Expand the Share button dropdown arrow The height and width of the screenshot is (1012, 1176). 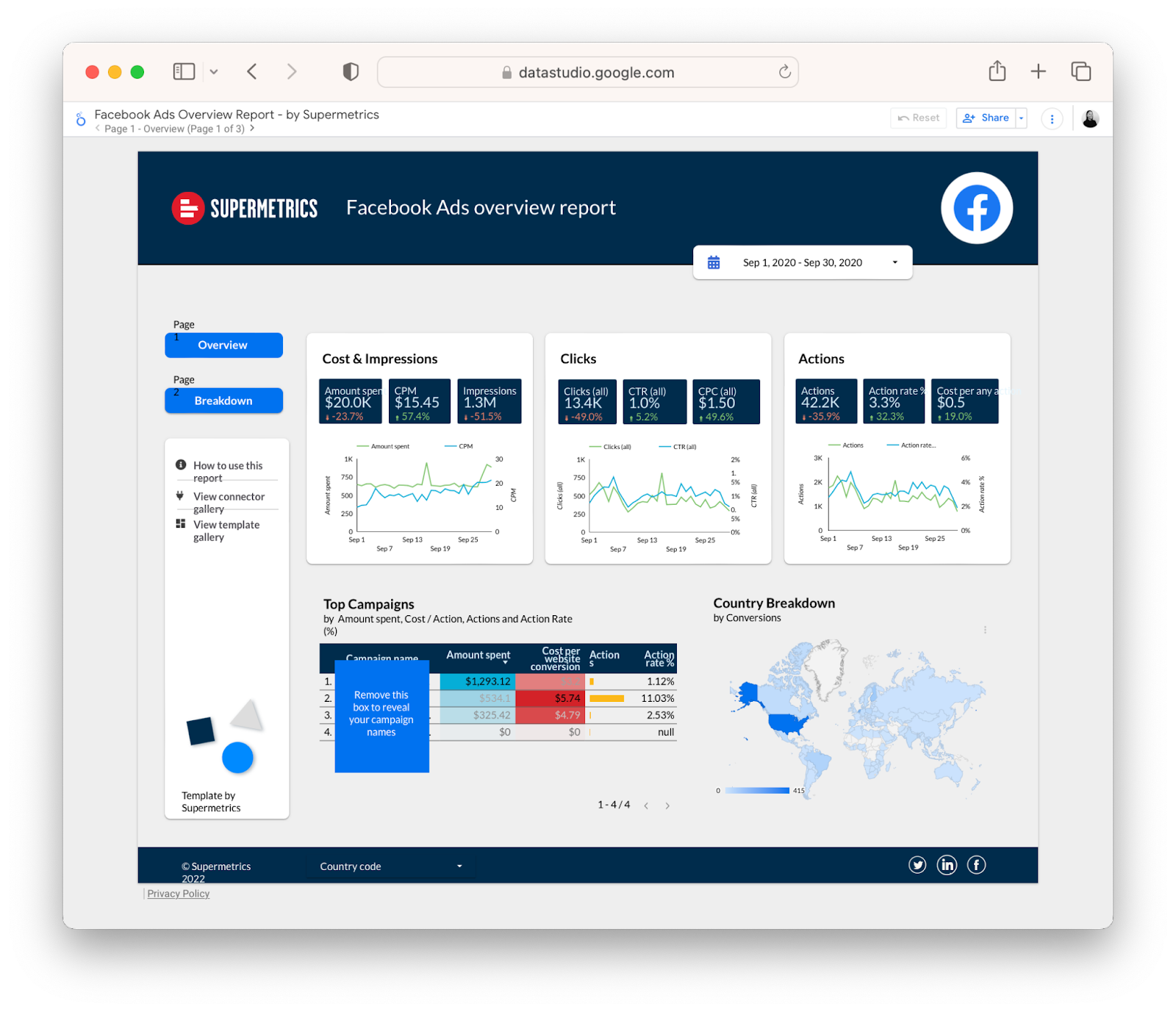tap(1021, 118)
